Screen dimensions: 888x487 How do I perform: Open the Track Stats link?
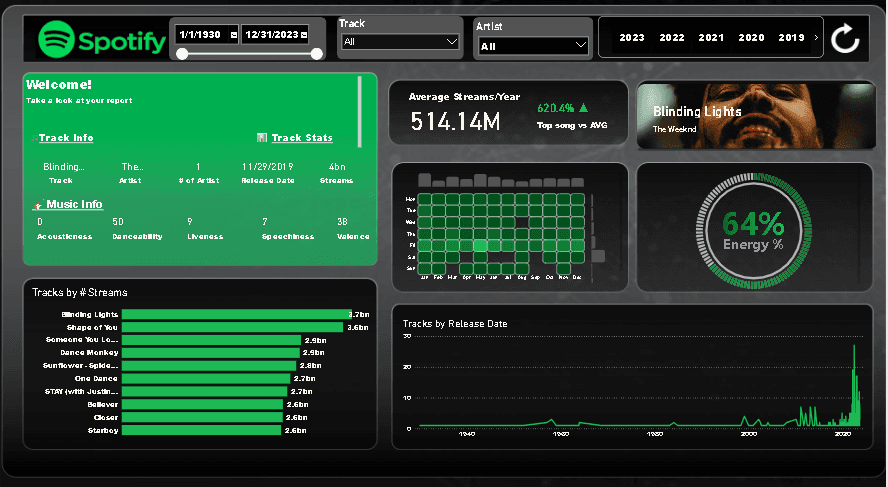[x=302, y=138]
